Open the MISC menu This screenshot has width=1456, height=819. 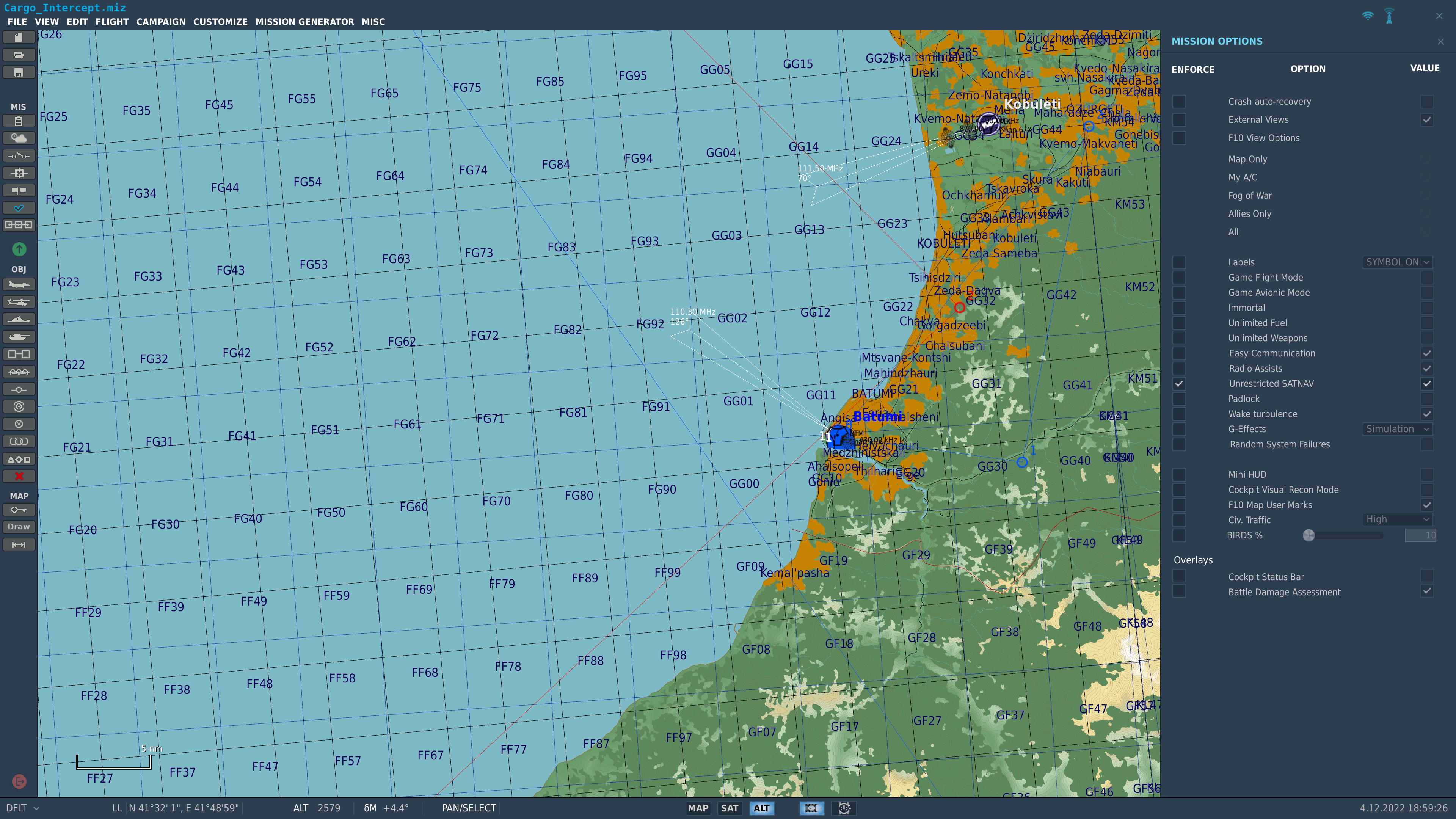pos(373,22)
